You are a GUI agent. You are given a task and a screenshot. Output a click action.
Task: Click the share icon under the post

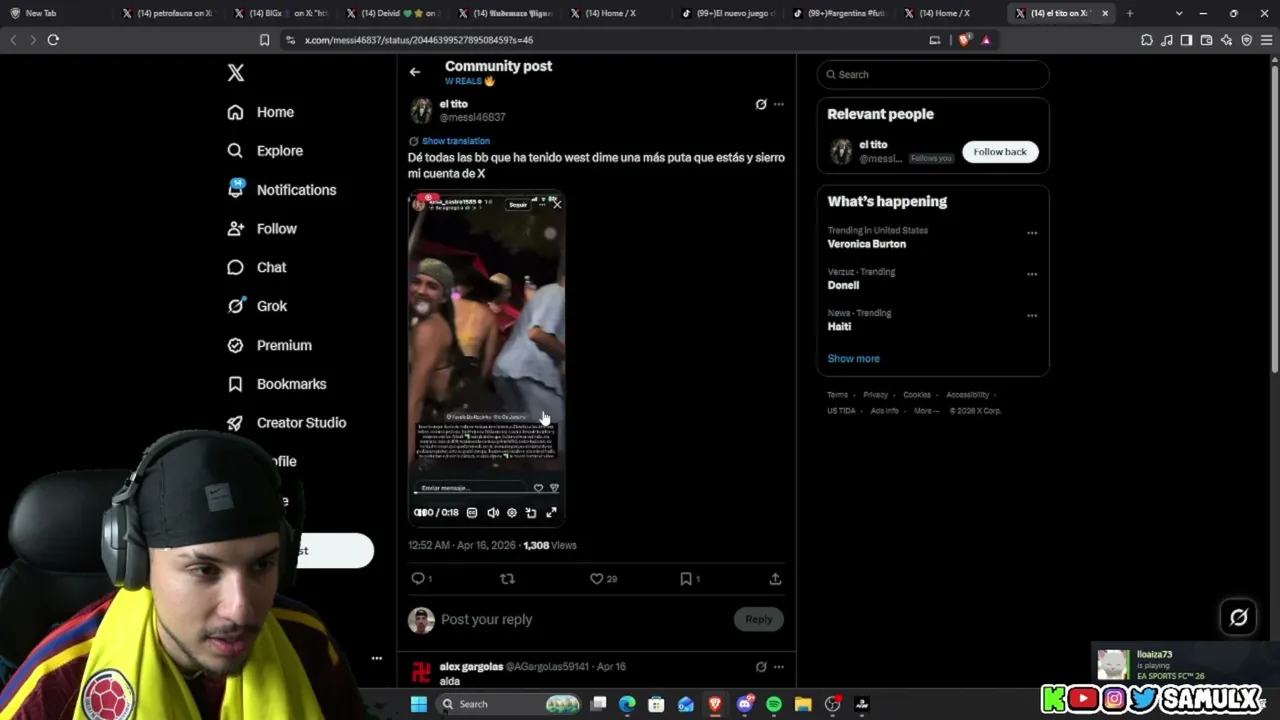coord(775,579)
